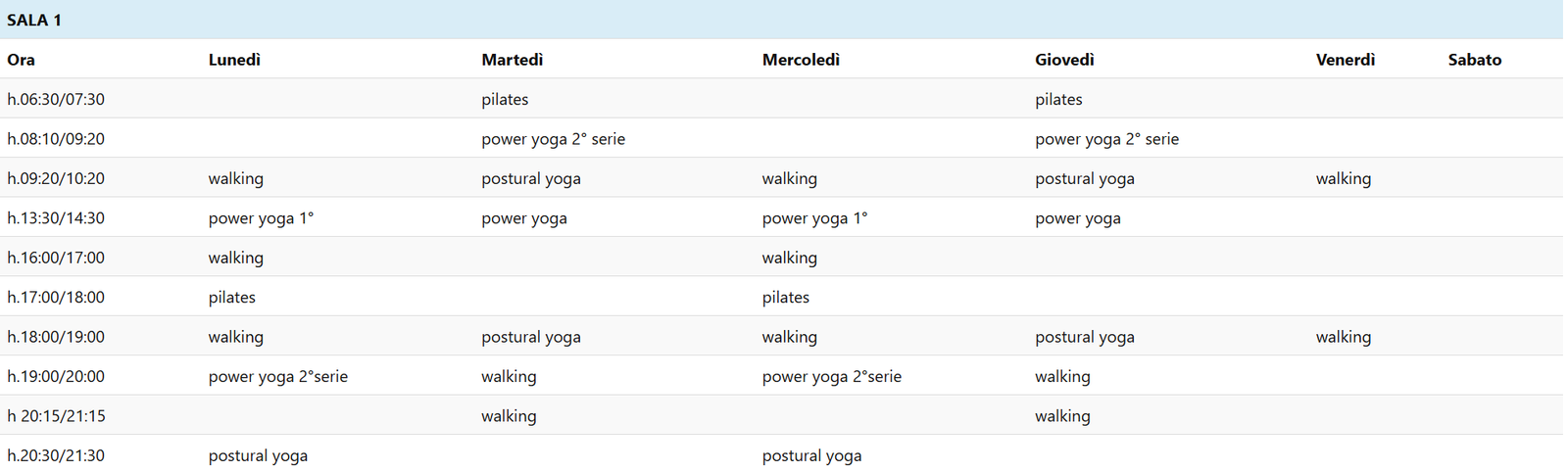Click the Ora column header
This screenshot has width=1568, height=472.
(22, 60)
